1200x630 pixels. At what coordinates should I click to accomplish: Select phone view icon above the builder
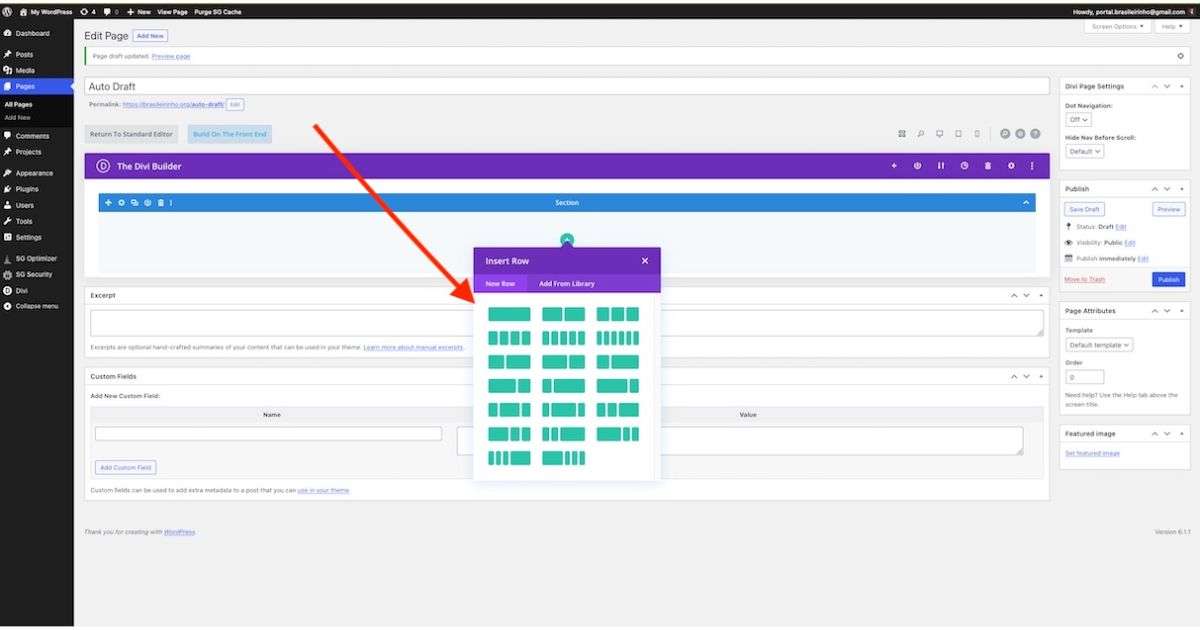coord(976,133)
